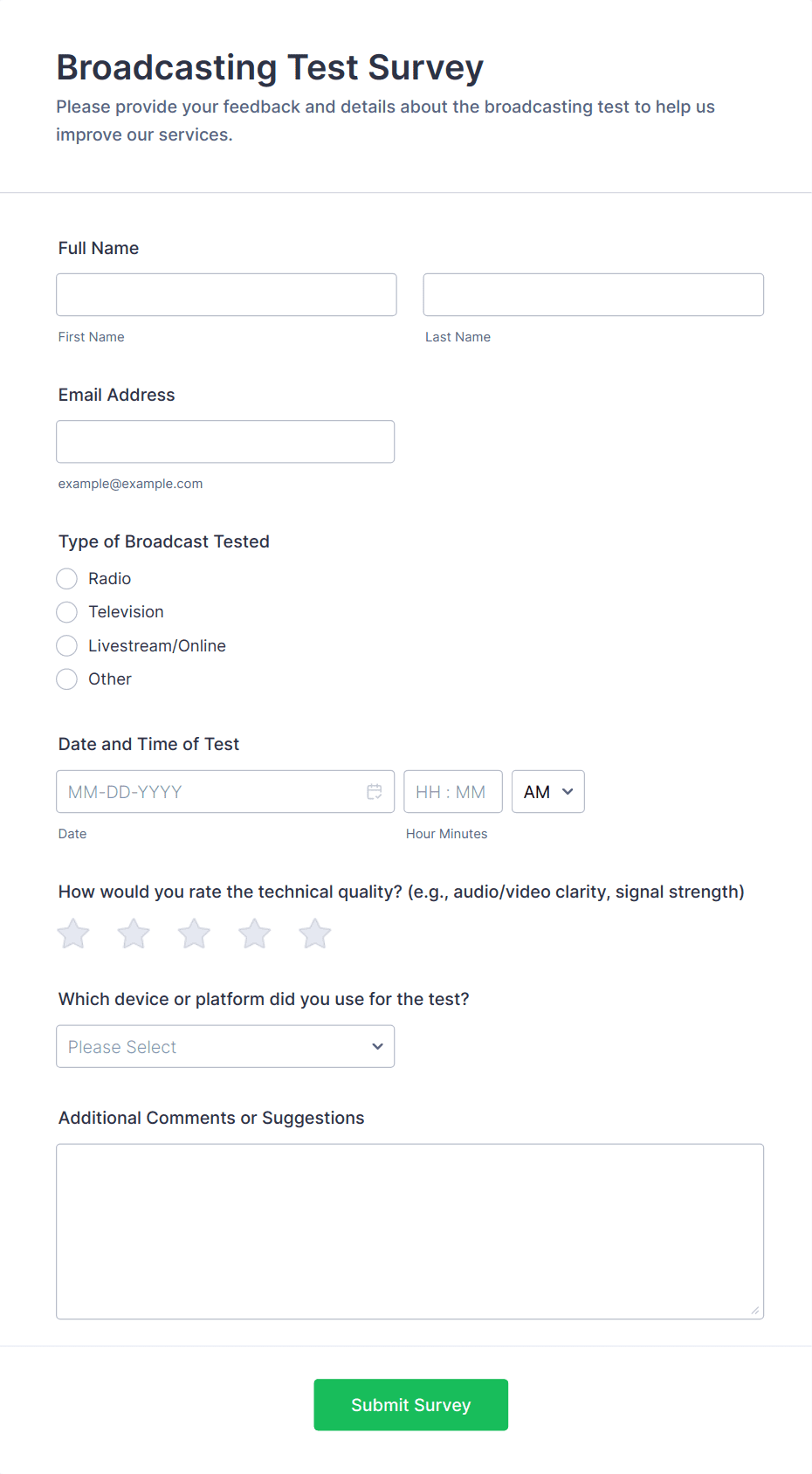Click the MM-DD-YYYY date input
The height and width of the screenshot is (1474, 812).
[210, 792]
